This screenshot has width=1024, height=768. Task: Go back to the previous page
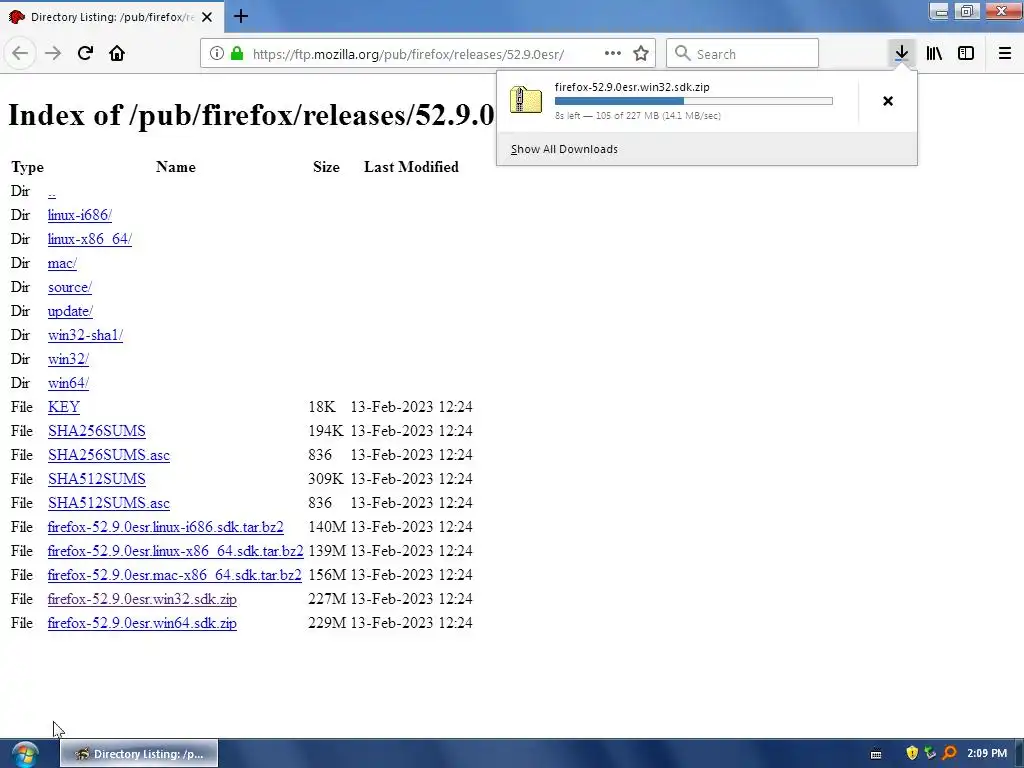20,54
